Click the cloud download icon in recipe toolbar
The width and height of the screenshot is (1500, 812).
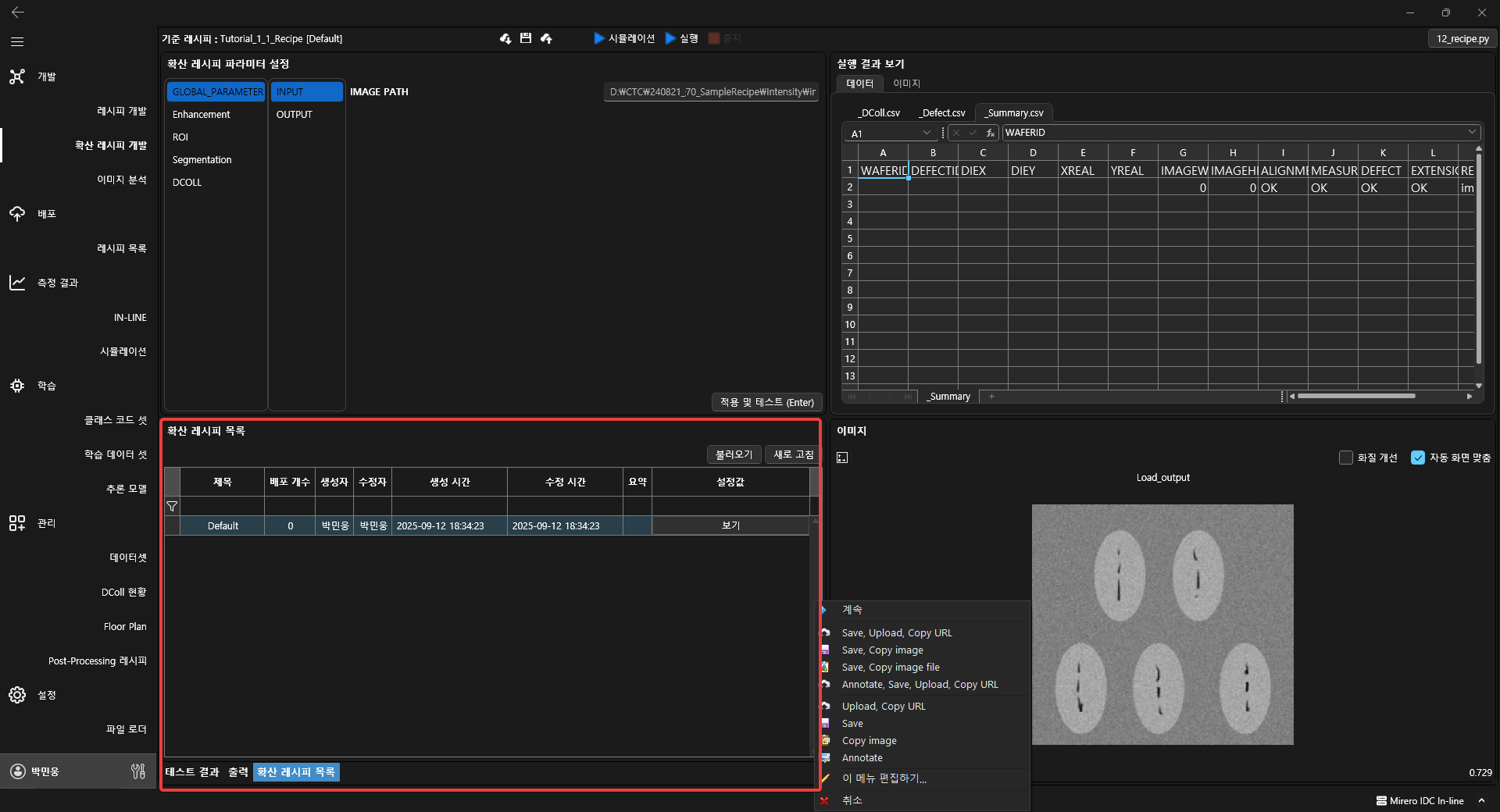[505, 38]
